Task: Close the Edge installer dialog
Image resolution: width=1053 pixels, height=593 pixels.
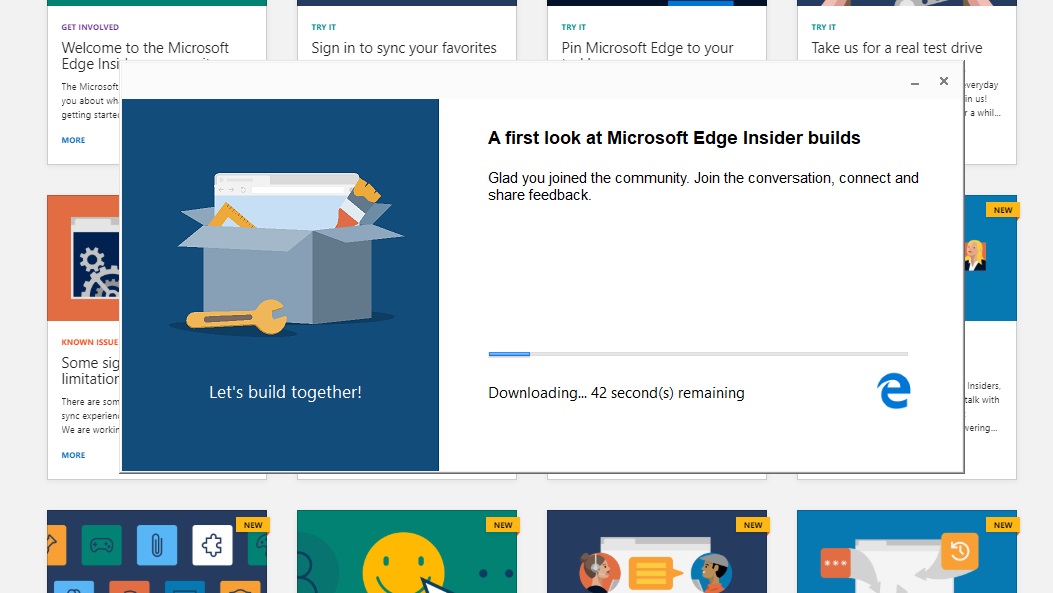Action: point(943,81)
